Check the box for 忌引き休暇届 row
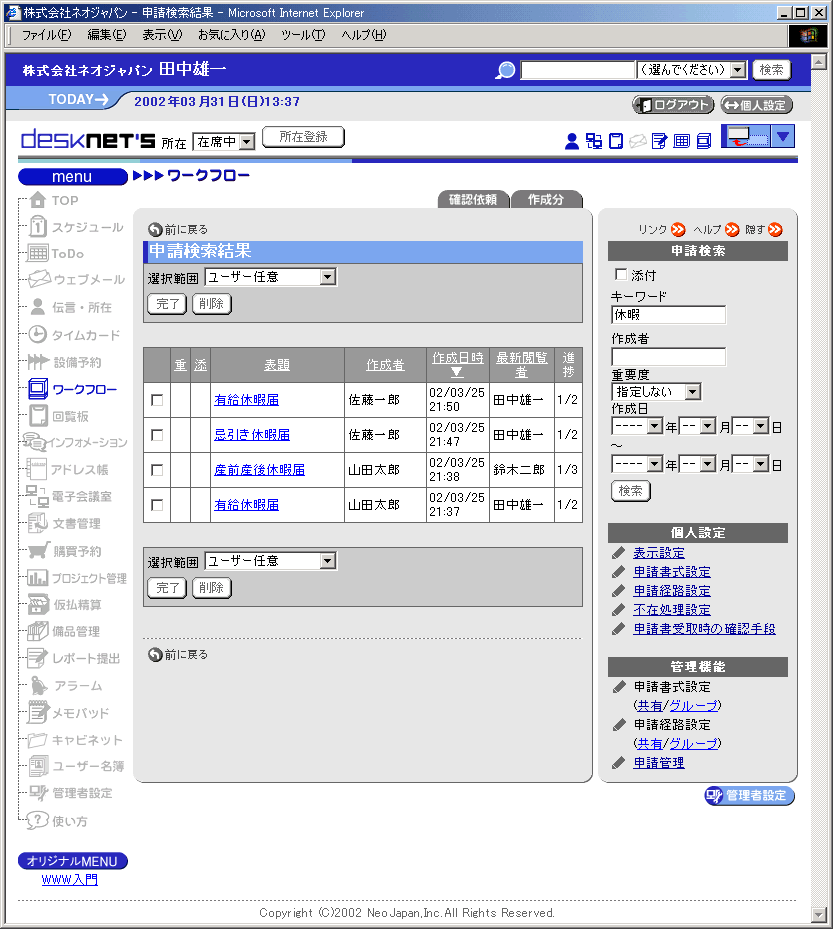The width and height of the screenshot is (833, 929). tap(157, 435)
